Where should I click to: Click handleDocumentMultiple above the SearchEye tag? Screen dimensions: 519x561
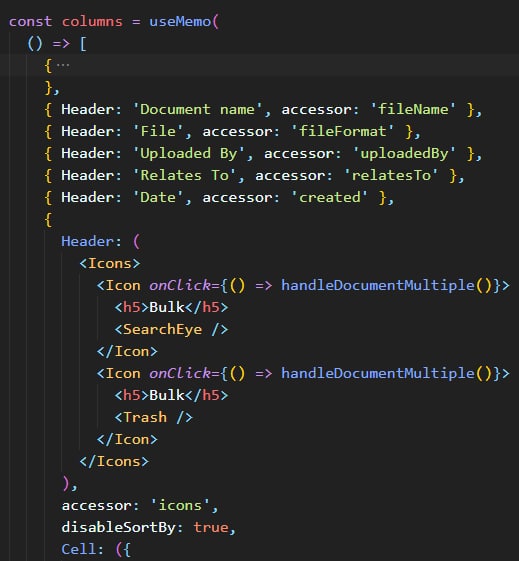[378, 285]
